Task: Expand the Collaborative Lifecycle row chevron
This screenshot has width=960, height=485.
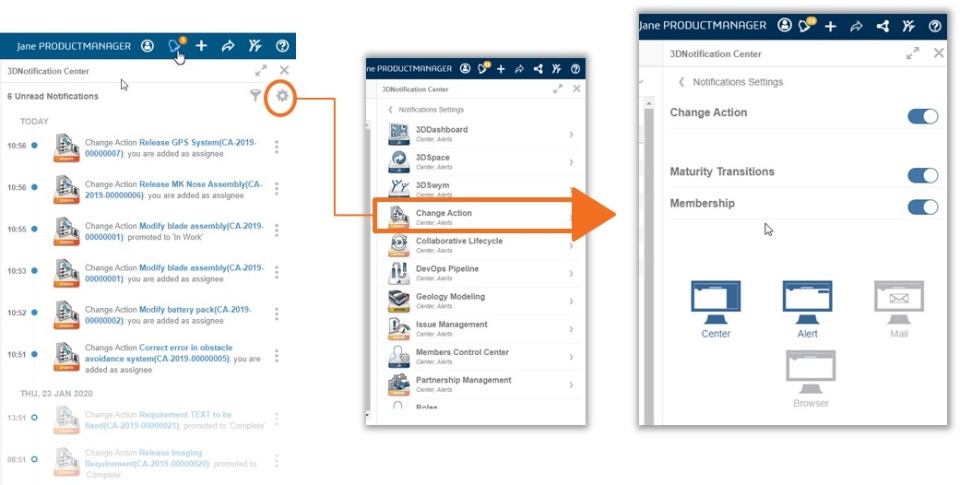Action: coord(571,246)
